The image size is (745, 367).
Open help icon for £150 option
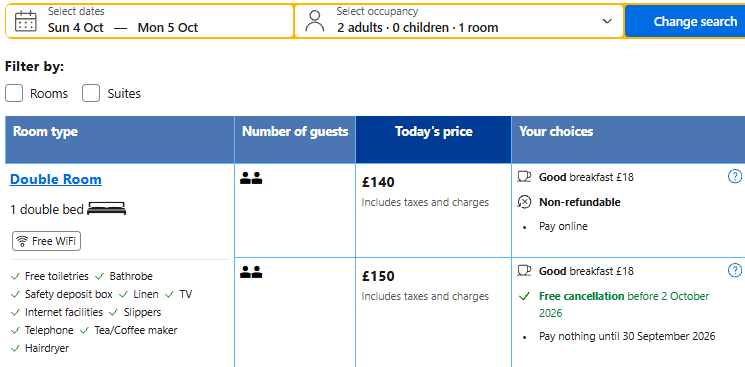[x=735, y=270]
